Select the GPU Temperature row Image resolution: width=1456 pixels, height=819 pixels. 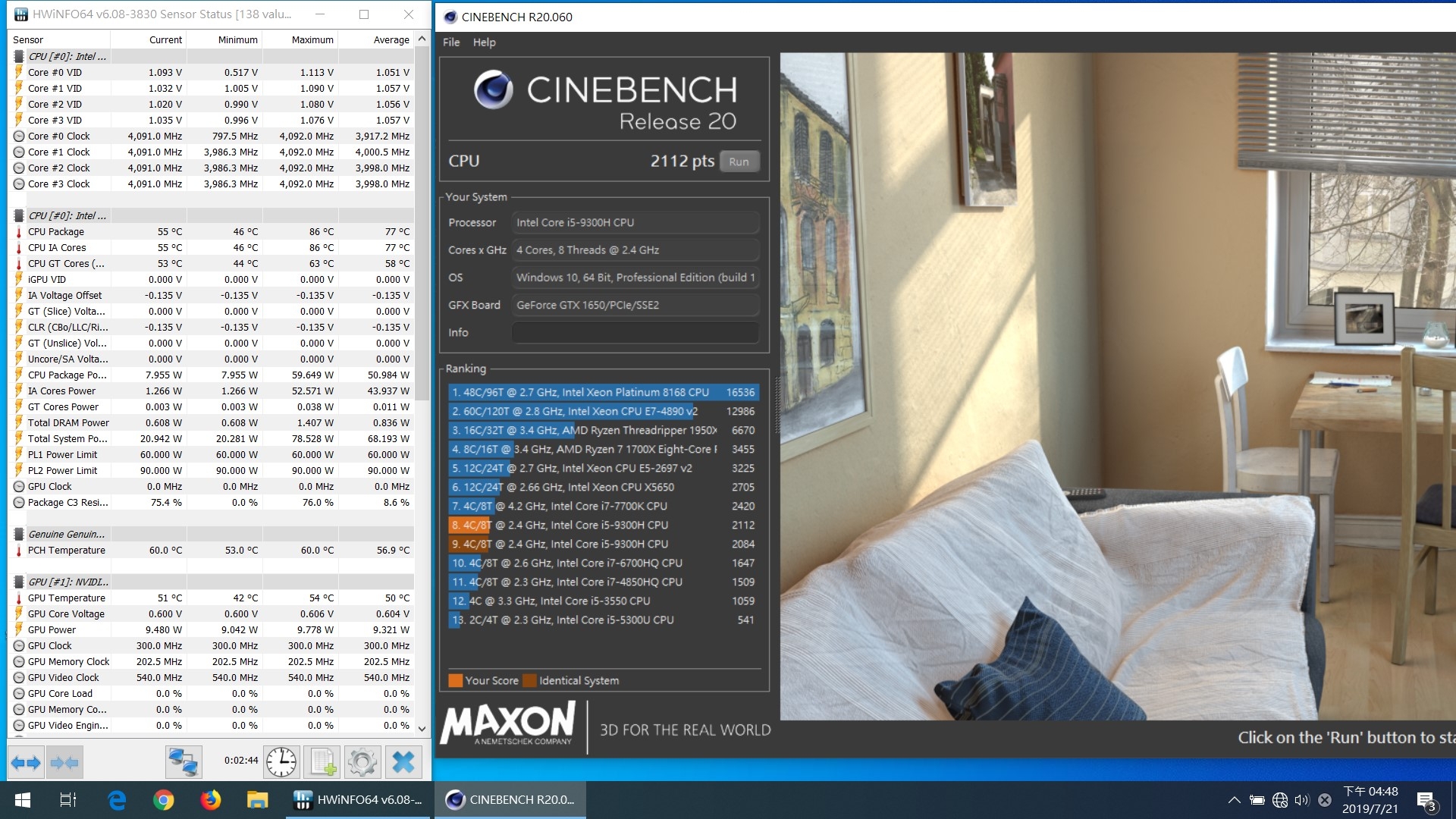point(212,598)
